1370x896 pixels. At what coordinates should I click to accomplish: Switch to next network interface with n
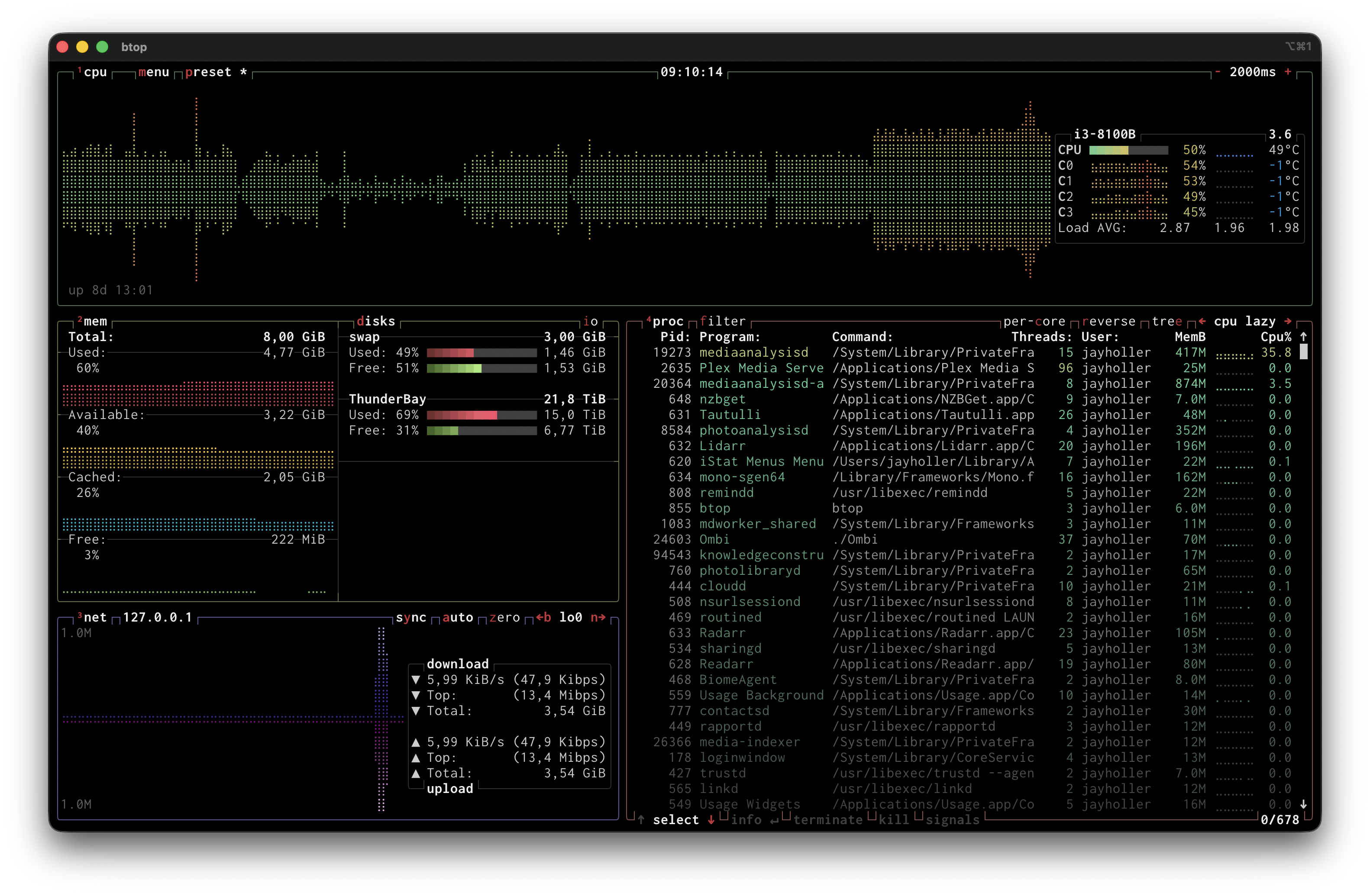[x=598, y=617]
